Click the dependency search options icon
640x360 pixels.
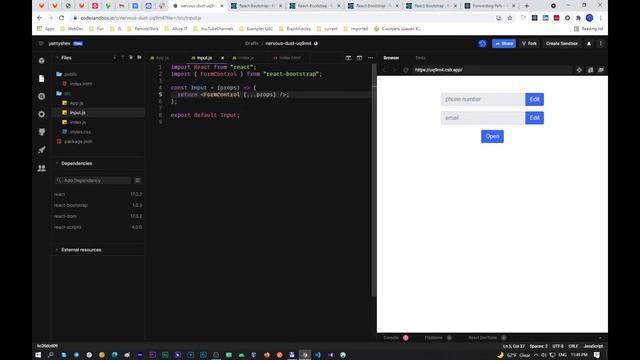(x=138, y=180)
